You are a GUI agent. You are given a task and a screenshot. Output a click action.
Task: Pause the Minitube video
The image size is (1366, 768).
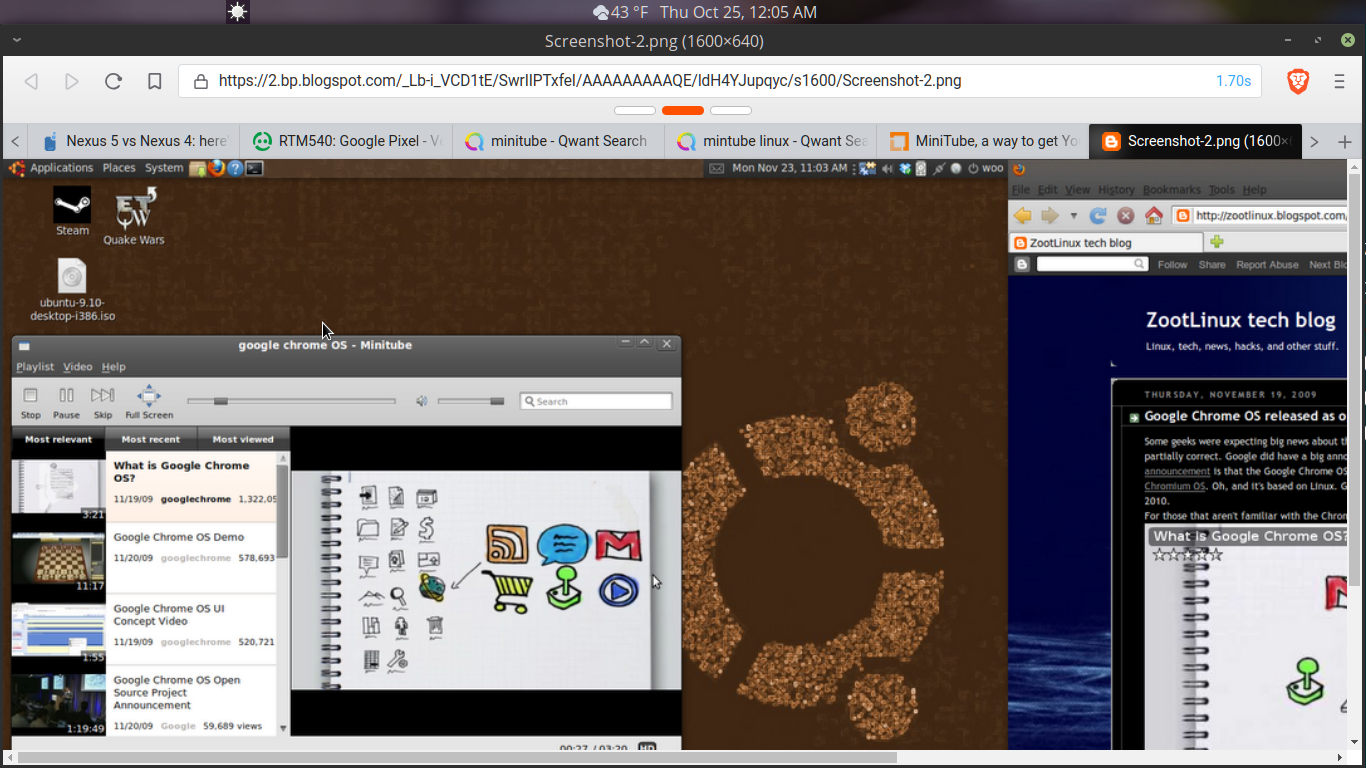[x=66, y=402]
